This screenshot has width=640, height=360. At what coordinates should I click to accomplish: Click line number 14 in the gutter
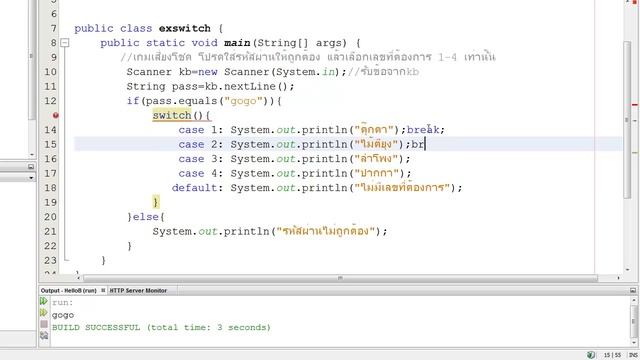50,130
